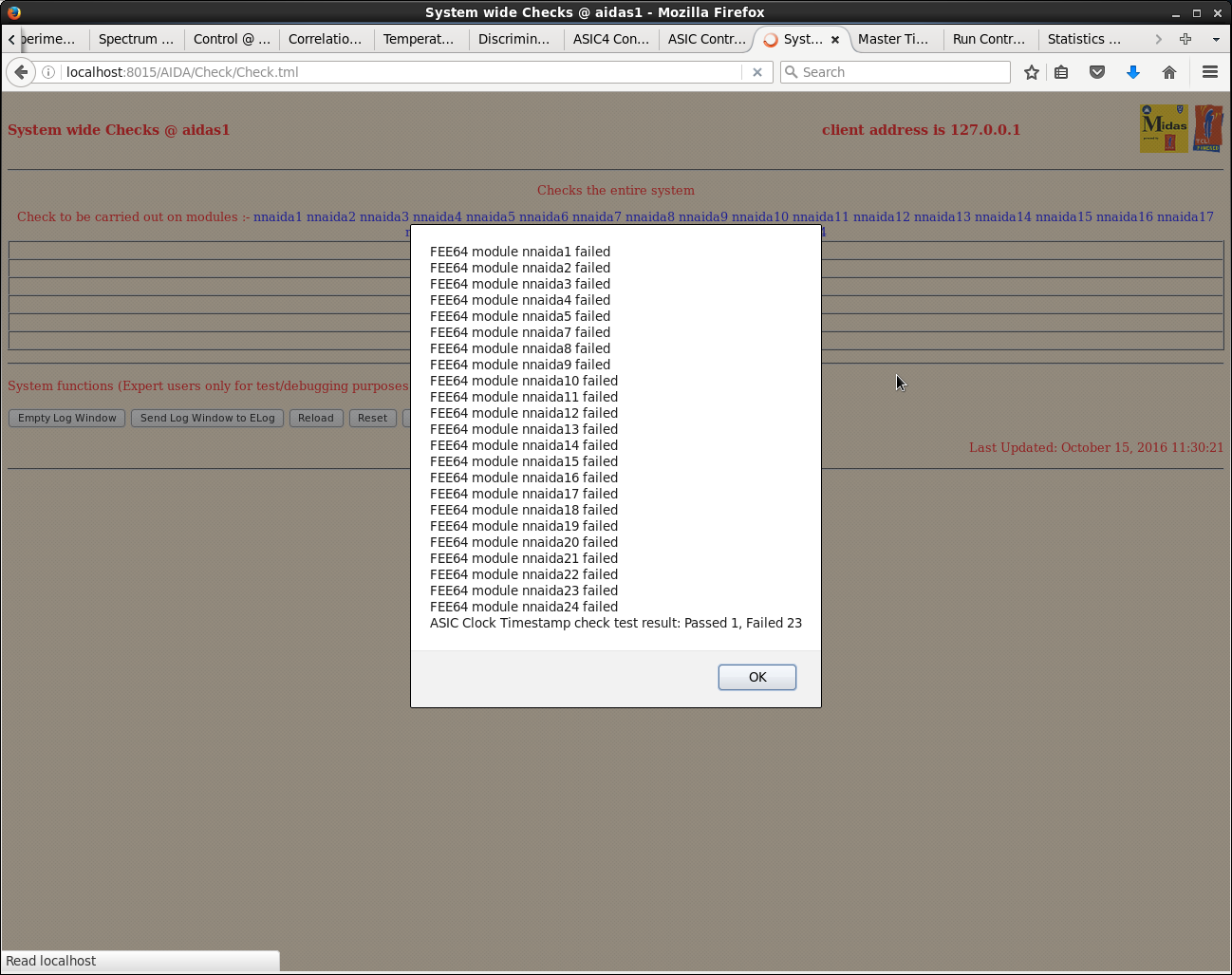Close the Firefox window
Screen dimensions: 1232x975
click(1218, 13)
